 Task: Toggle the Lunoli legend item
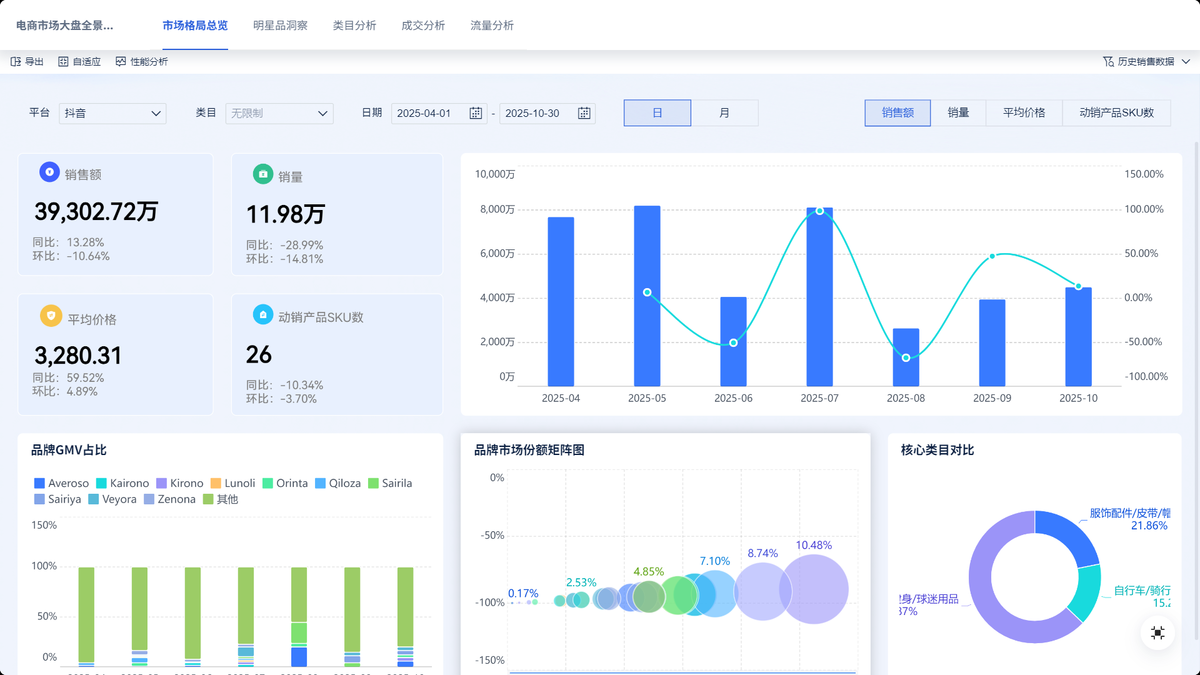pyautogui.click(x=232, y=483)
